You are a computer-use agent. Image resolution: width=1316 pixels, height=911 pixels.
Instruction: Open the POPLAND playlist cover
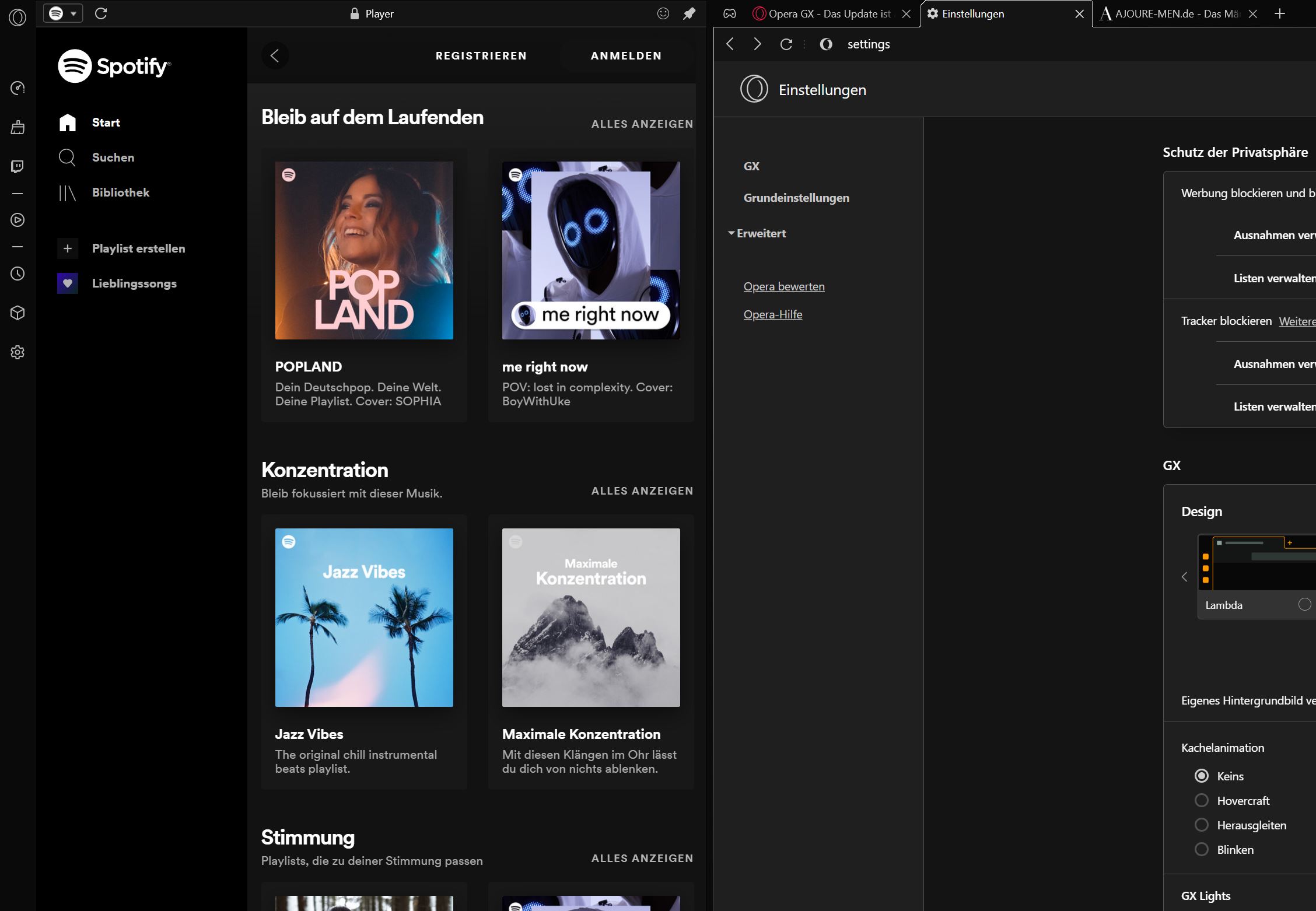click(364, 251)
